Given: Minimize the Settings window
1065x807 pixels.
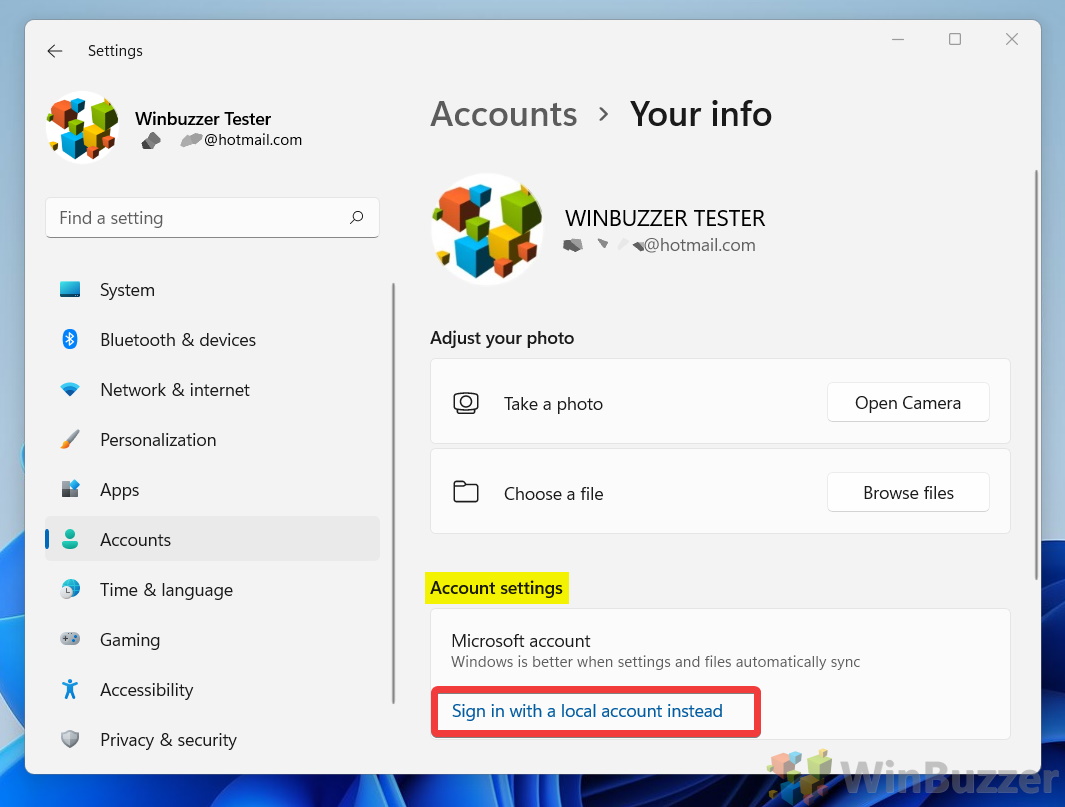Looking at the screenshot, I should point(898,39).
